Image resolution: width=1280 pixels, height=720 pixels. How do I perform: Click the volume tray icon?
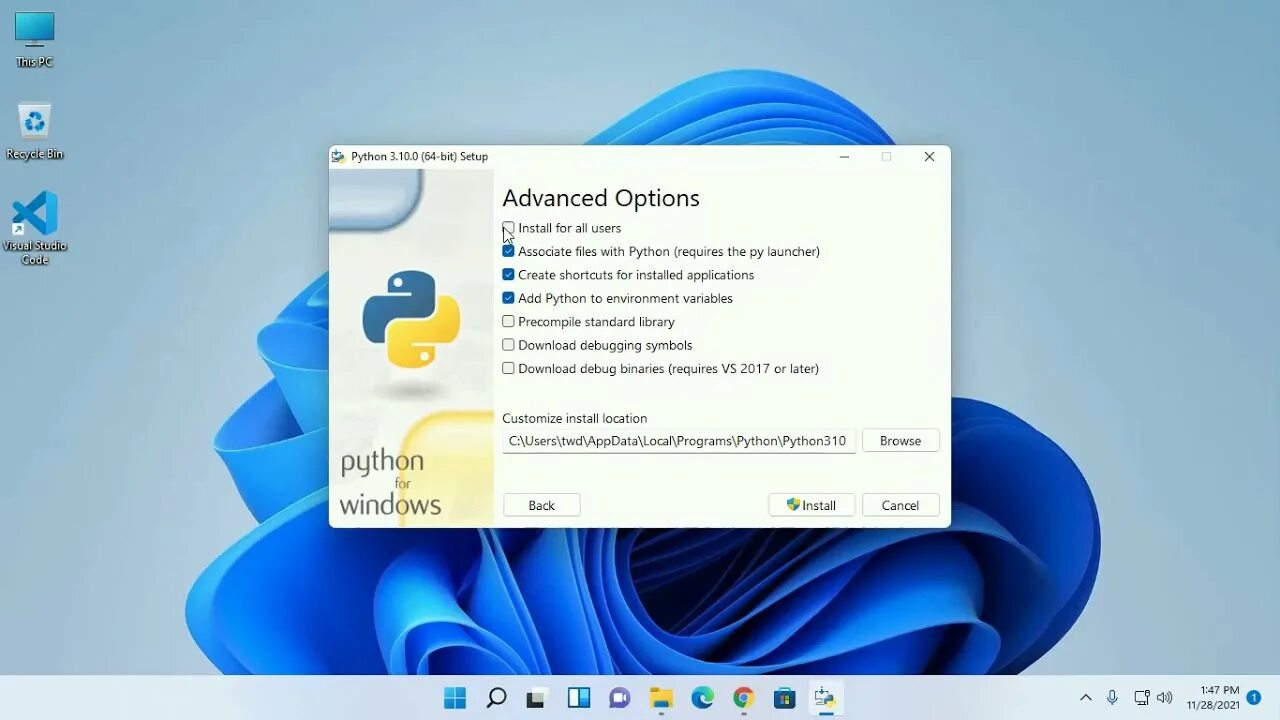(1164, 697)
